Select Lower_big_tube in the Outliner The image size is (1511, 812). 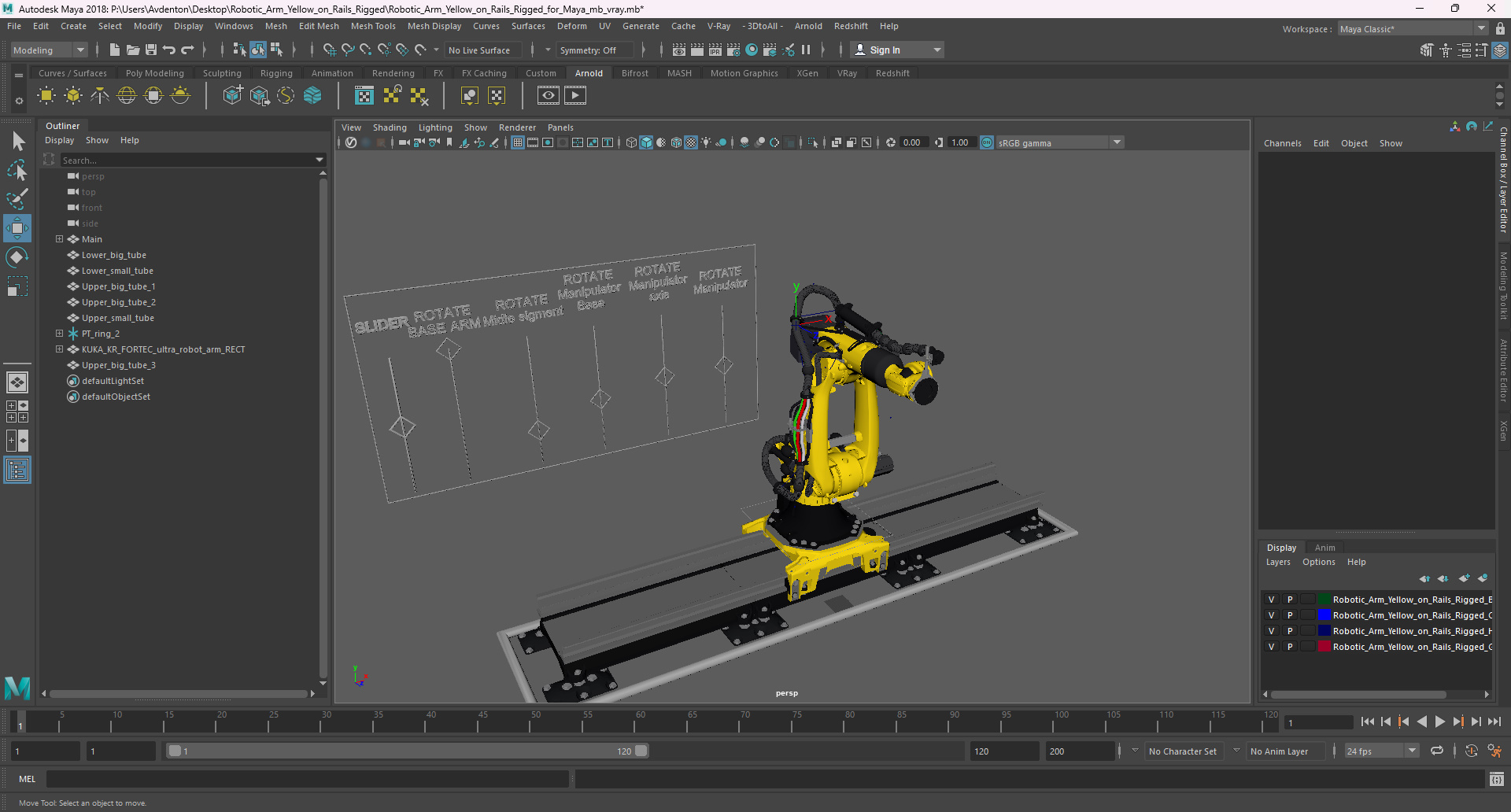113,255
